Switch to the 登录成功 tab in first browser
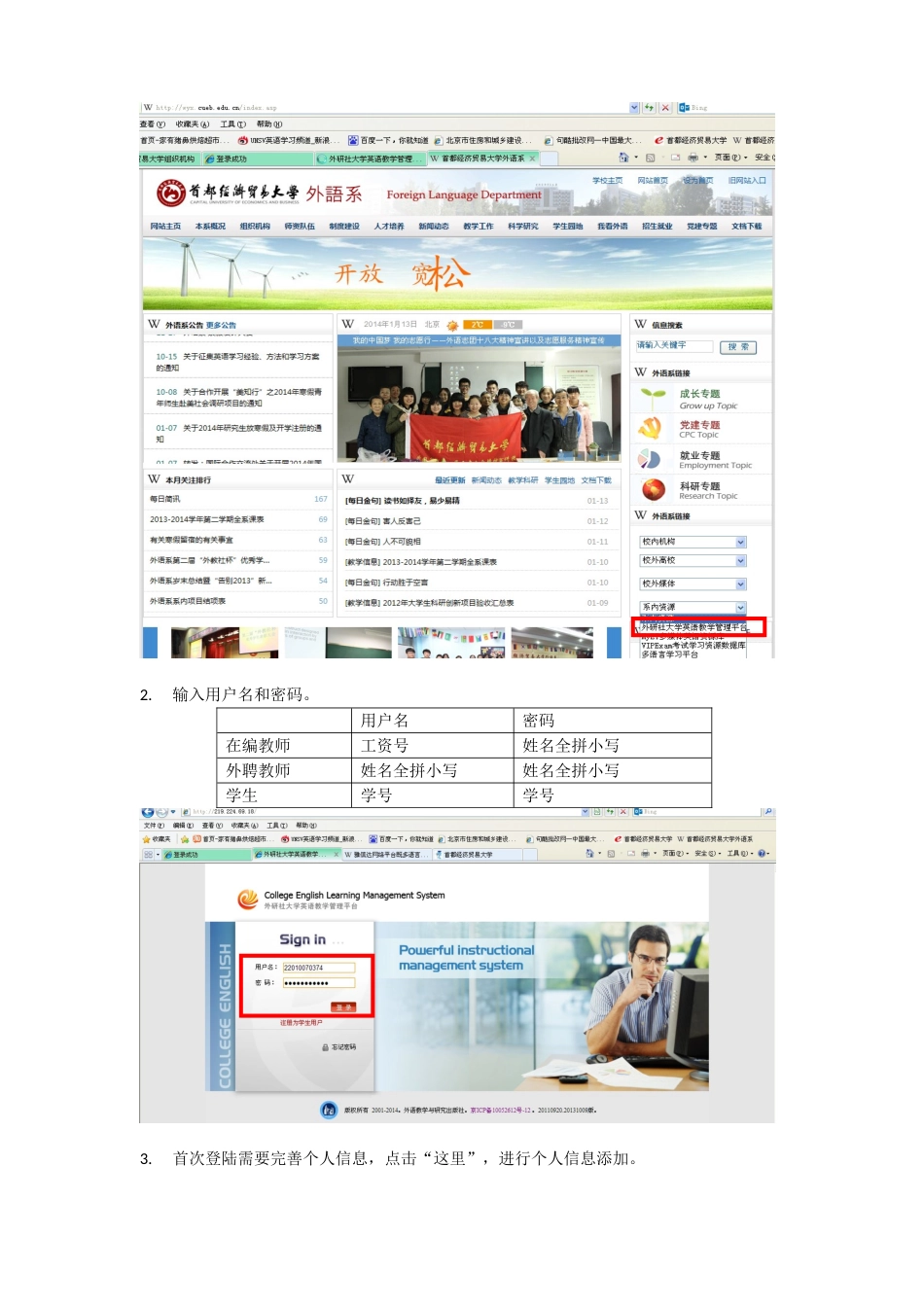This screenshot has width=924, height=1307. coord(258,159)
